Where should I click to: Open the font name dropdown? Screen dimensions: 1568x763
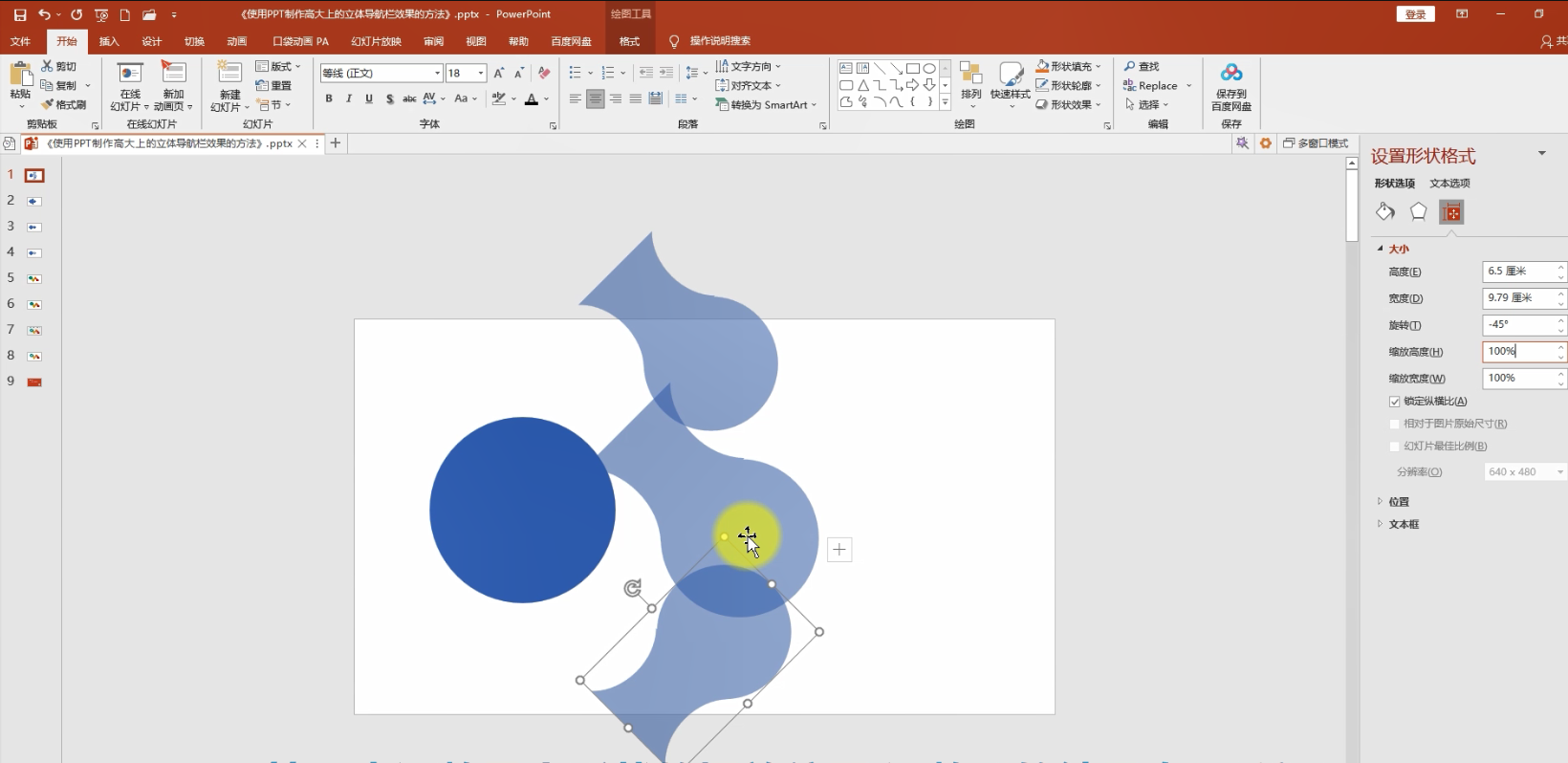click(438, 73)
